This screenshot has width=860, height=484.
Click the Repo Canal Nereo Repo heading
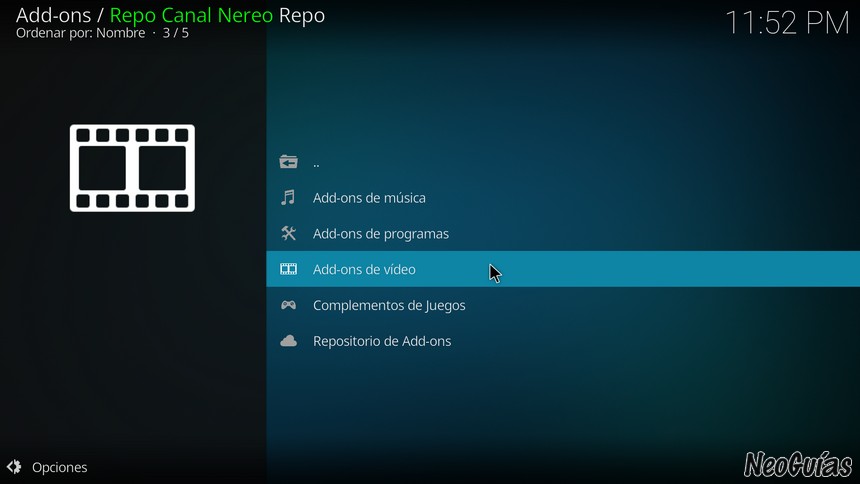(217, 15)
